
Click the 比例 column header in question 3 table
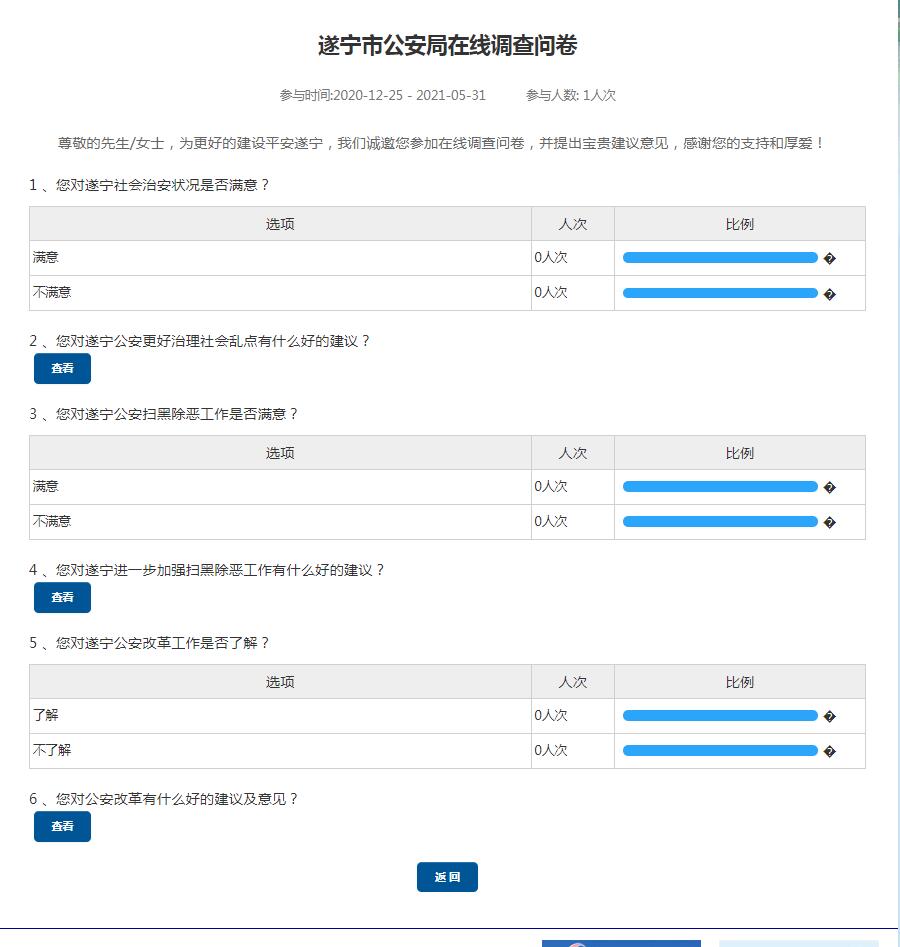point(739,453)
